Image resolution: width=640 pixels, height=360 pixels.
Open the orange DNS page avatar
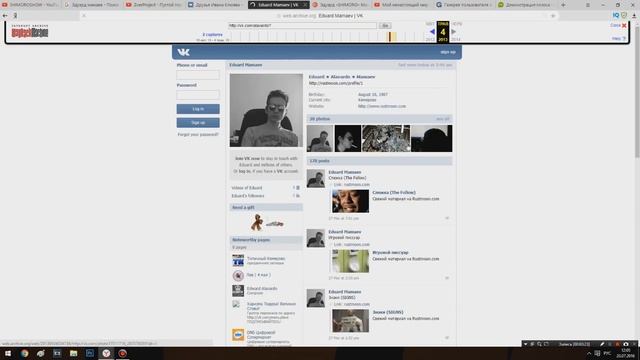238,335
